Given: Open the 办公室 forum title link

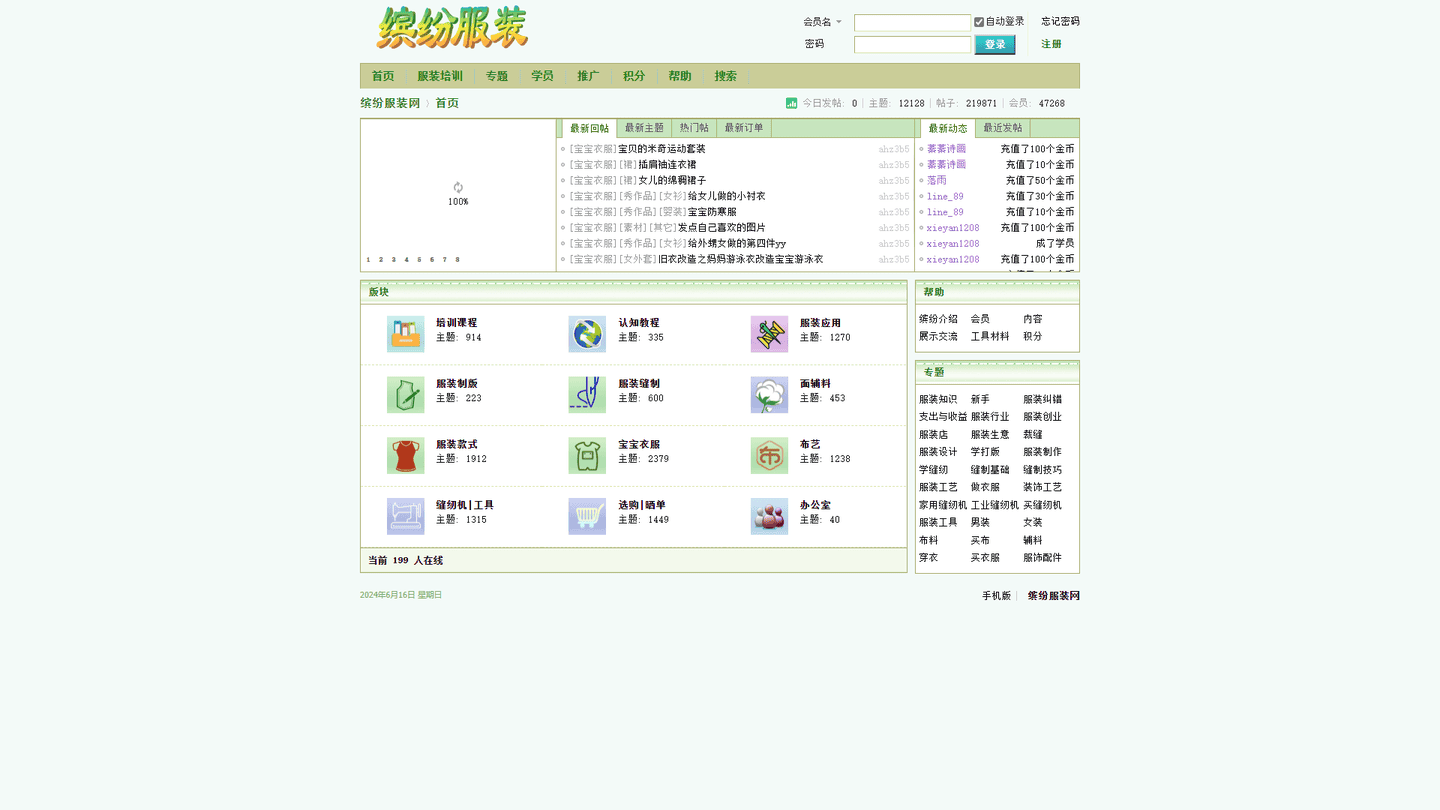Looking at the screenshot, I should point(815,505).
